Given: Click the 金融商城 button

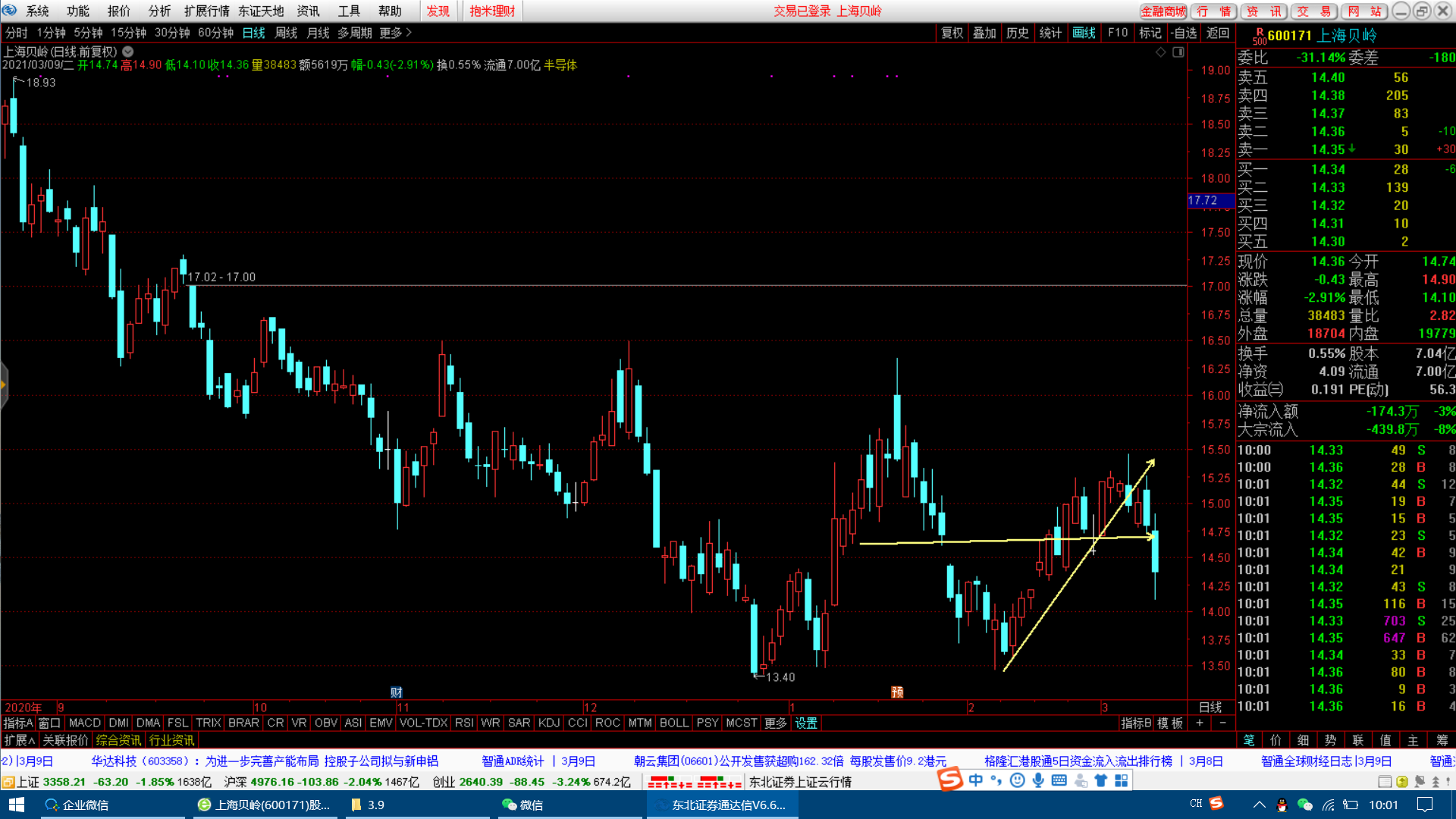Looking at the screenshot, I should point(1163,11).
